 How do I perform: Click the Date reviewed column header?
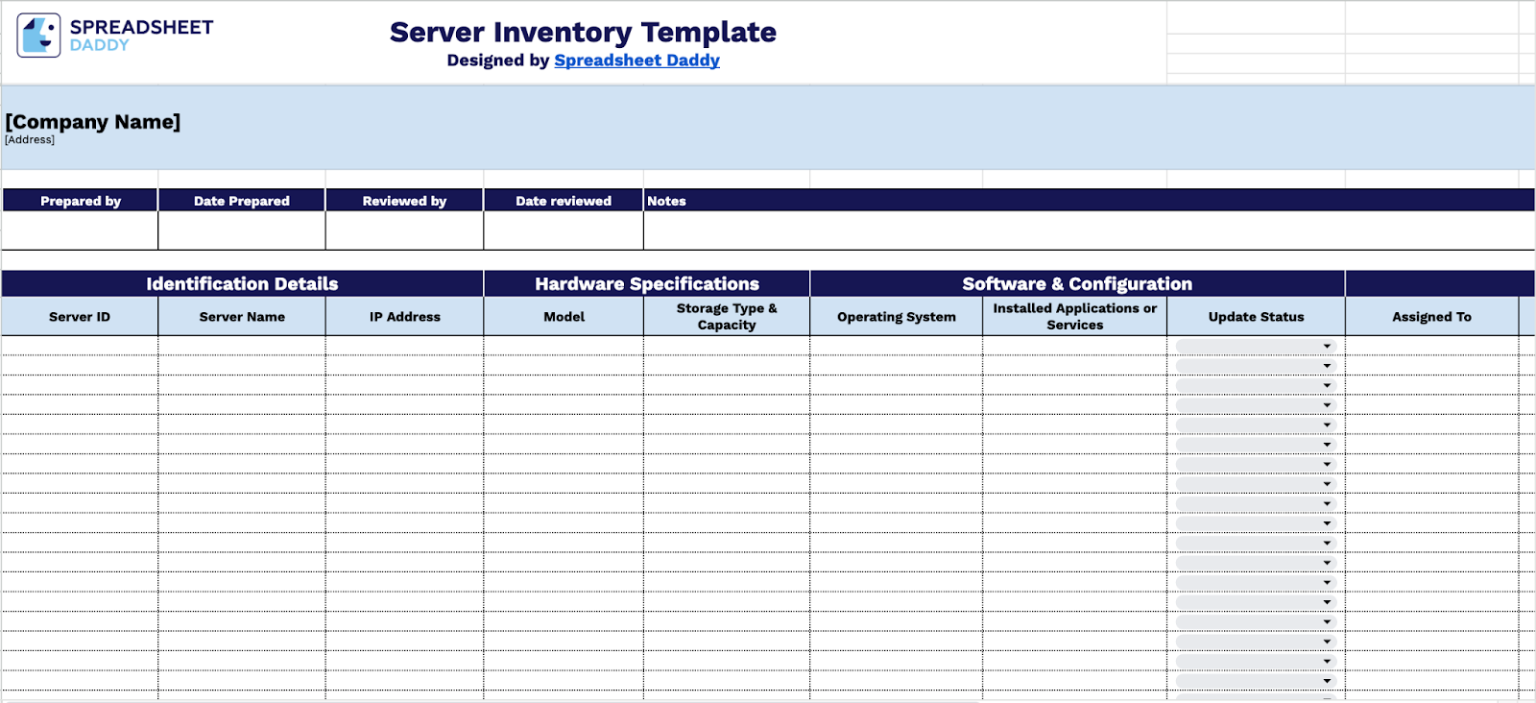pyautogui.click(x=562, y=200)
